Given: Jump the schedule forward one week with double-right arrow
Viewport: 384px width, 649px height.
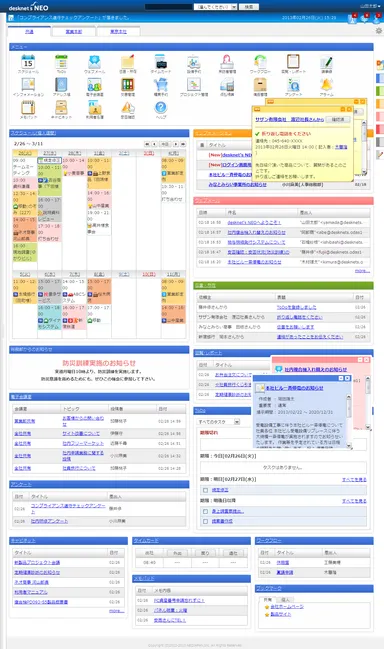Looking at the screenshot, I should (183, 144).
